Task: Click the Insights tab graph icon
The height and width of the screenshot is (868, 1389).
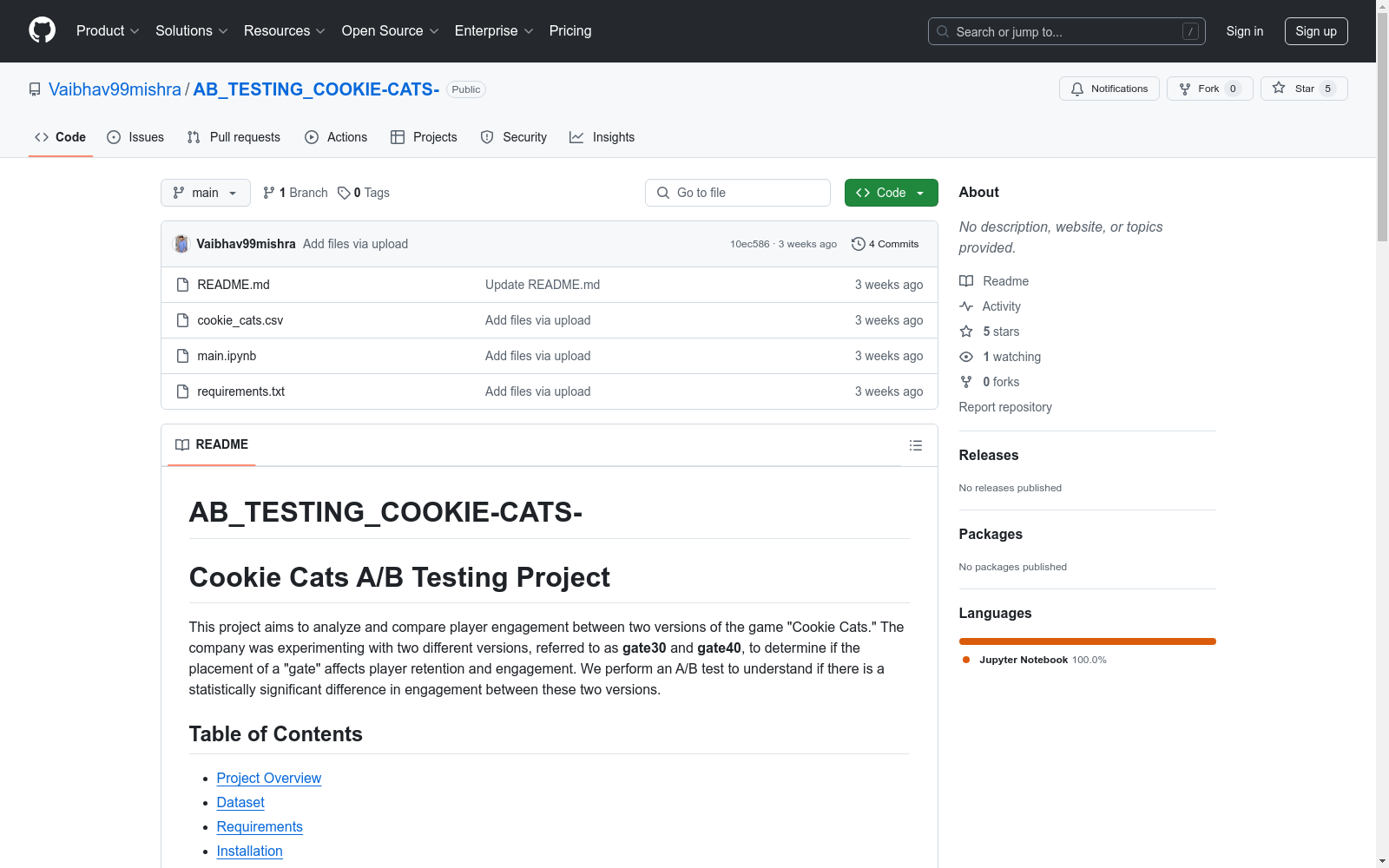Action: 576,137
